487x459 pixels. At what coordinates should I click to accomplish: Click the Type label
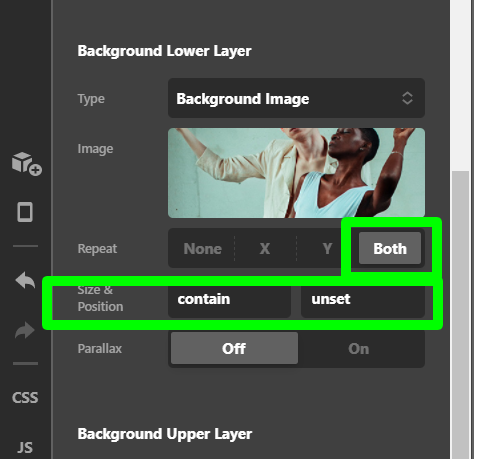91,99
